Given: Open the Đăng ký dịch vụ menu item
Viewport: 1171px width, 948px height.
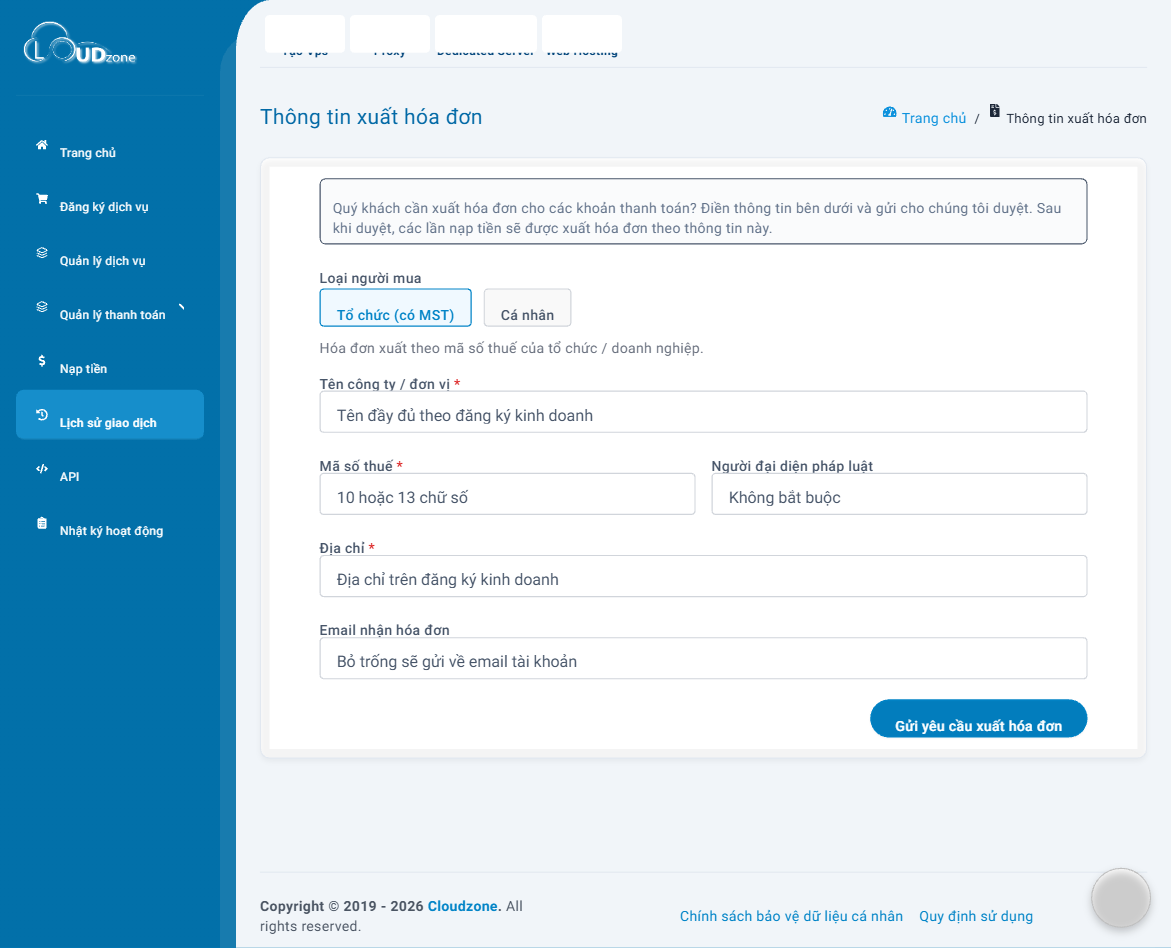Looking at the screenshot, I should pos(110,206).
